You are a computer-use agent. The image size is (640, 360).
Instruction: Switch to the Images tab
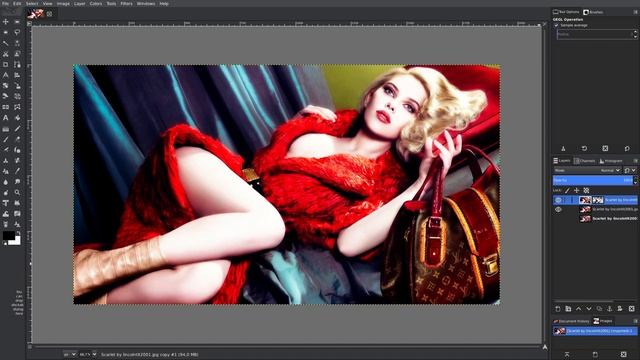click(603, 321)
